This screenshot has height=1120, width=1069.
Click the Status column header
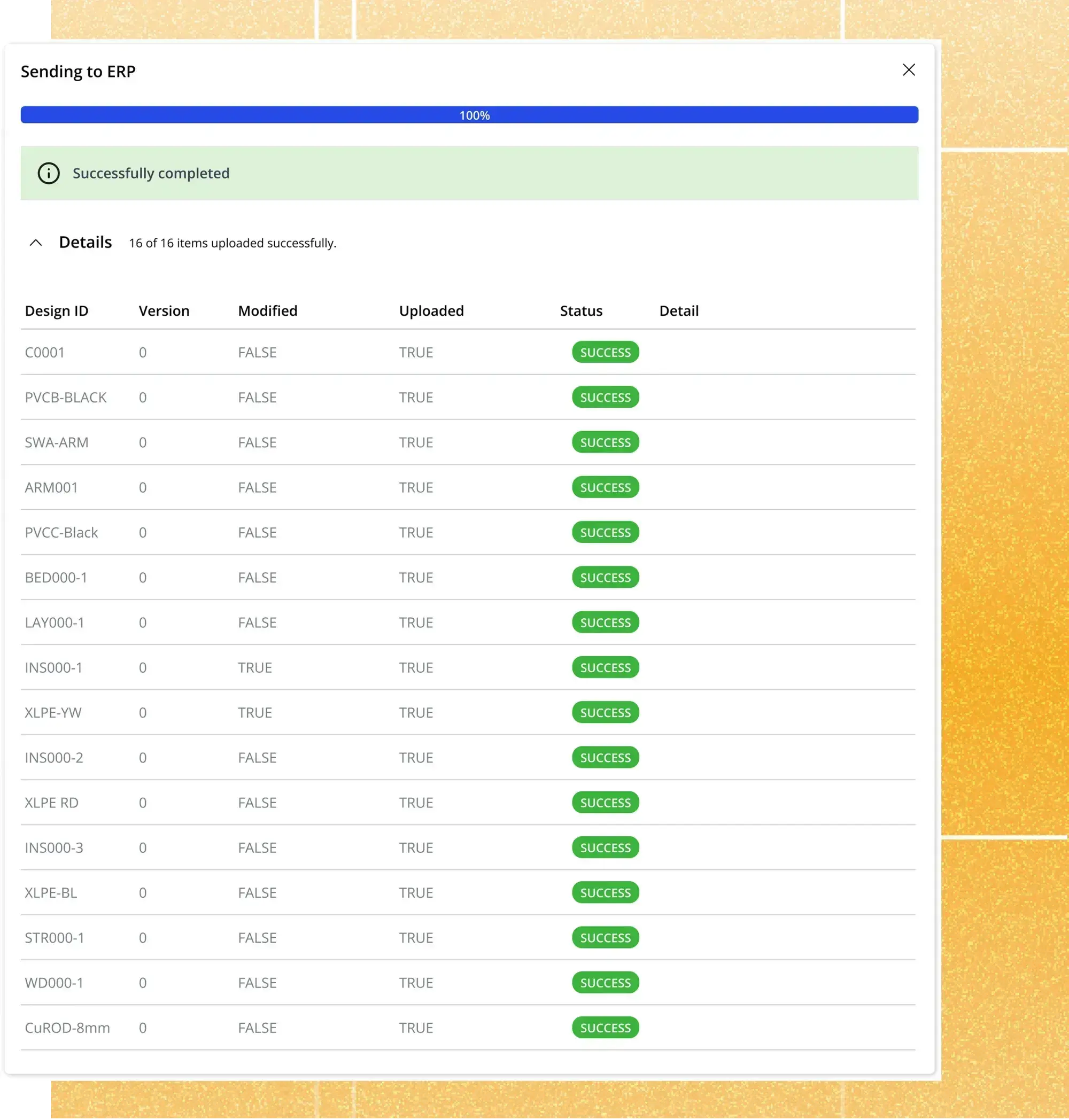pyautogui.click(x=580, y=311)
